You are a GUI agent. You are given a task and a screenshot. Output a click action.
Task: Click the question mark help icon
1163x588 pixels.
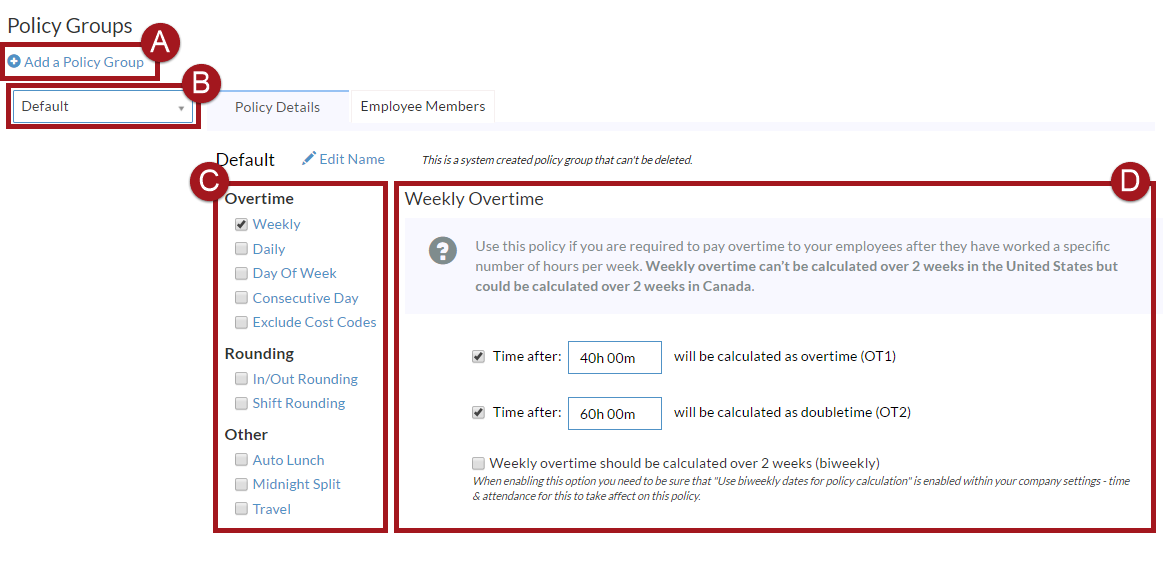(443, 251)
